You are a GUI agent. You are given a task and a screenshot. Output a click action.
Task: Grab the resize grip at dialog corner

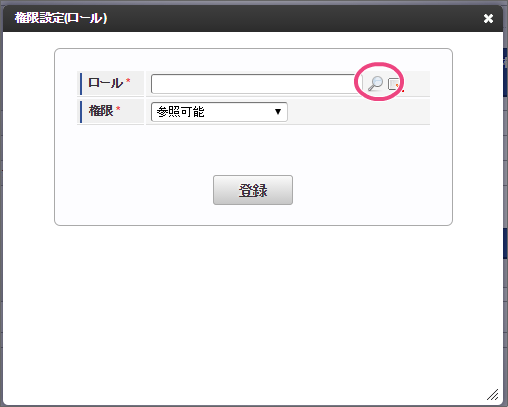coord(492,394)
